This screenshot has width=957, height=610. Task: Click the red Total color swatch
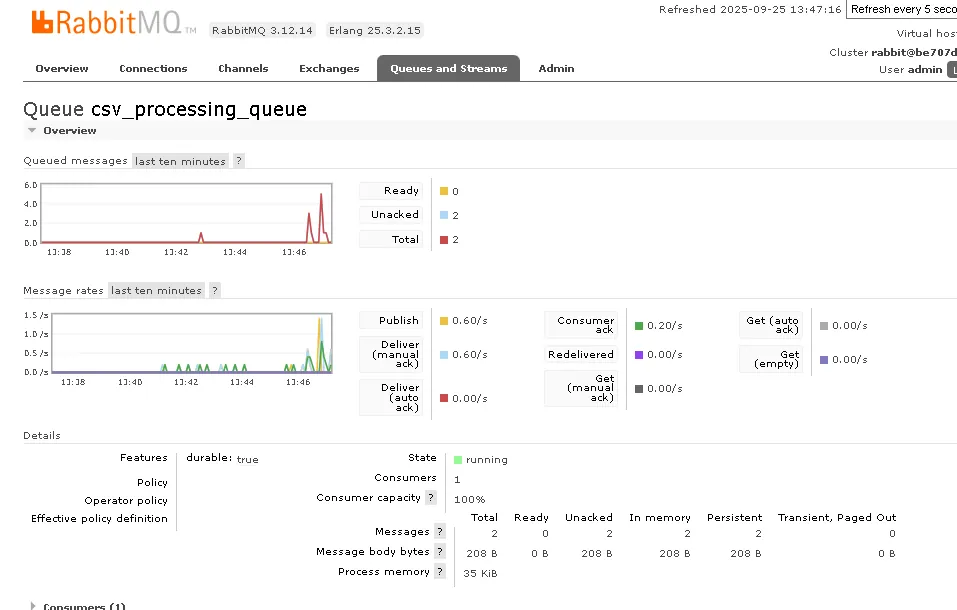coord(444,239)
